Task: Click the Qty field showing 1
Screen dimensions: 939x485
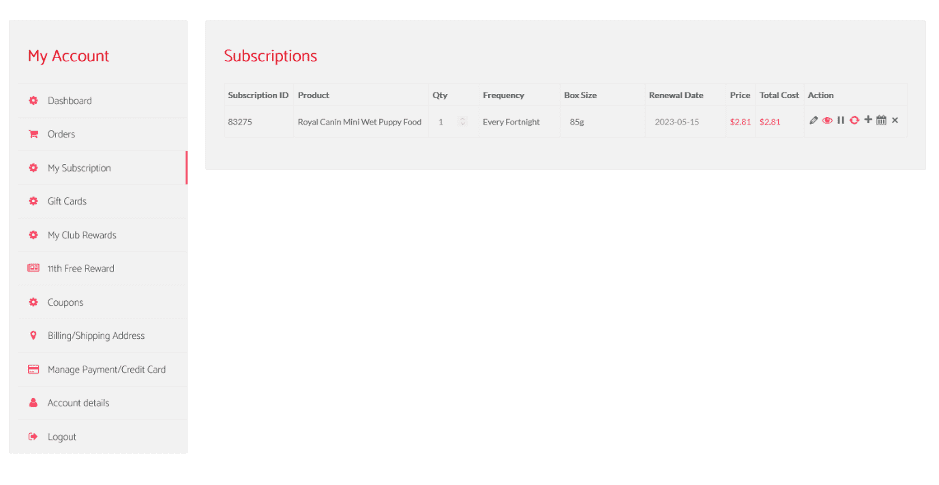Action: pyautogui.click(x=441, y=122)
